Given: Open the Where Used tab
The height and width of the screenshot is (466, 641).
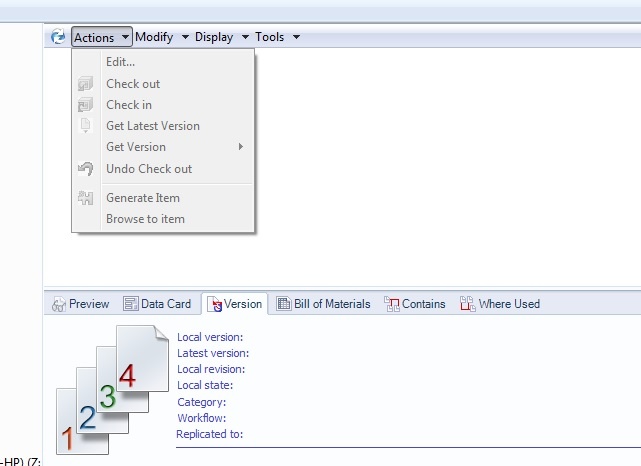Looking at the screenshot, I should coord(500,304).
